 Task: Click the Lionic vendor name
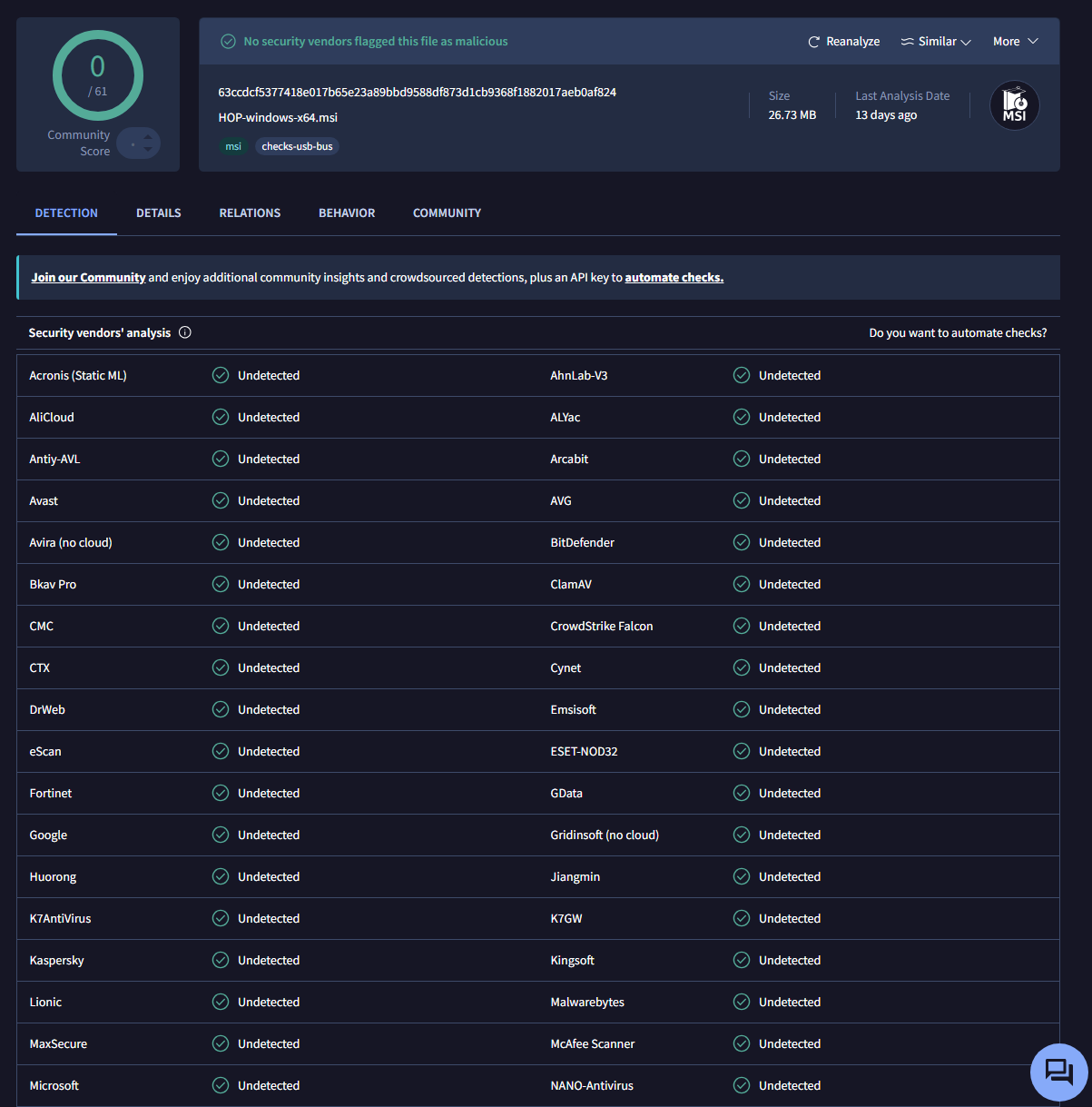click(x=45, y=1002)
